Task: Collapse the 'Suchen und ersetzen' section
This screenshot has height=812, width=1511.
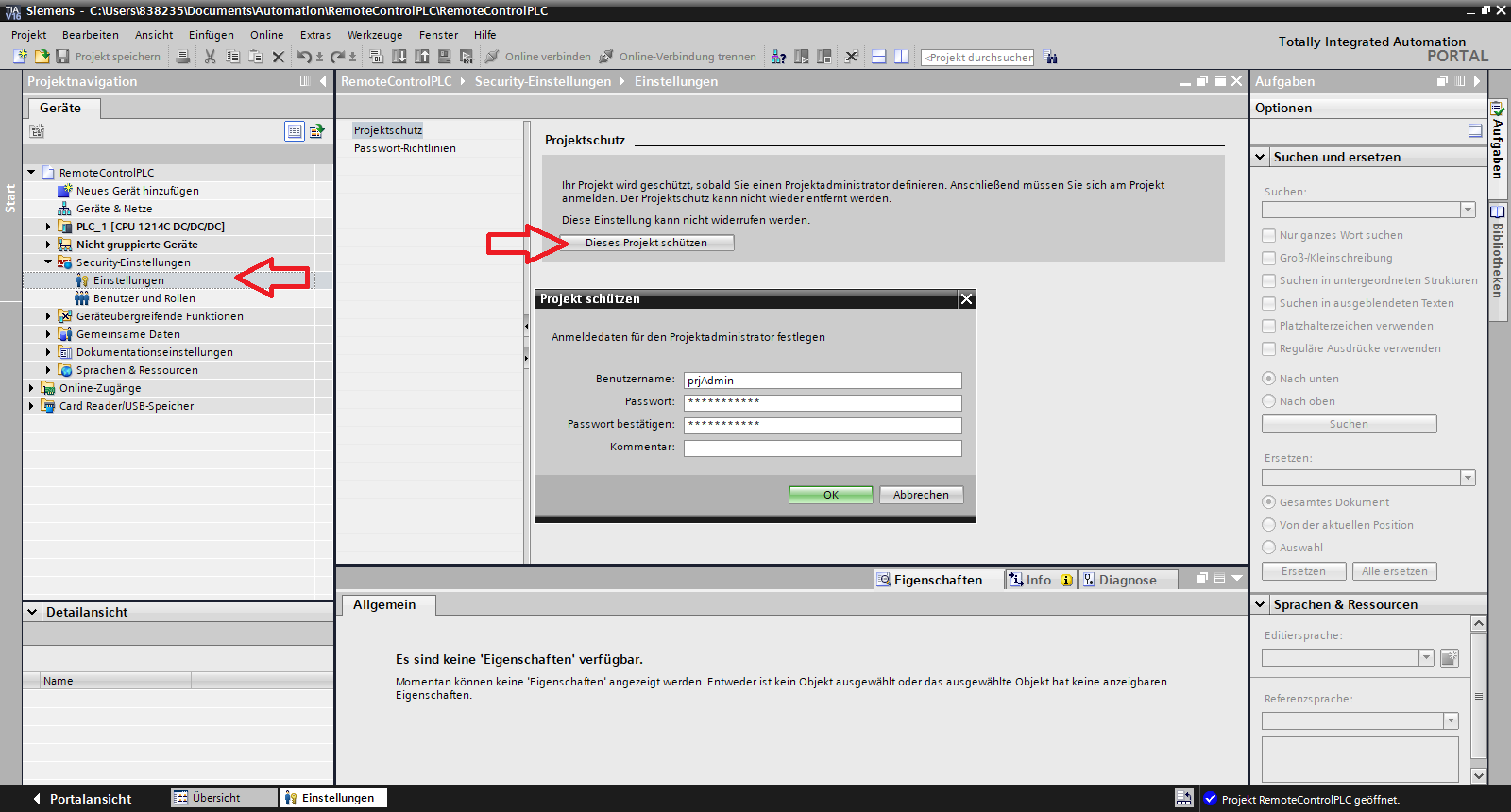Action: point(1261,157)
